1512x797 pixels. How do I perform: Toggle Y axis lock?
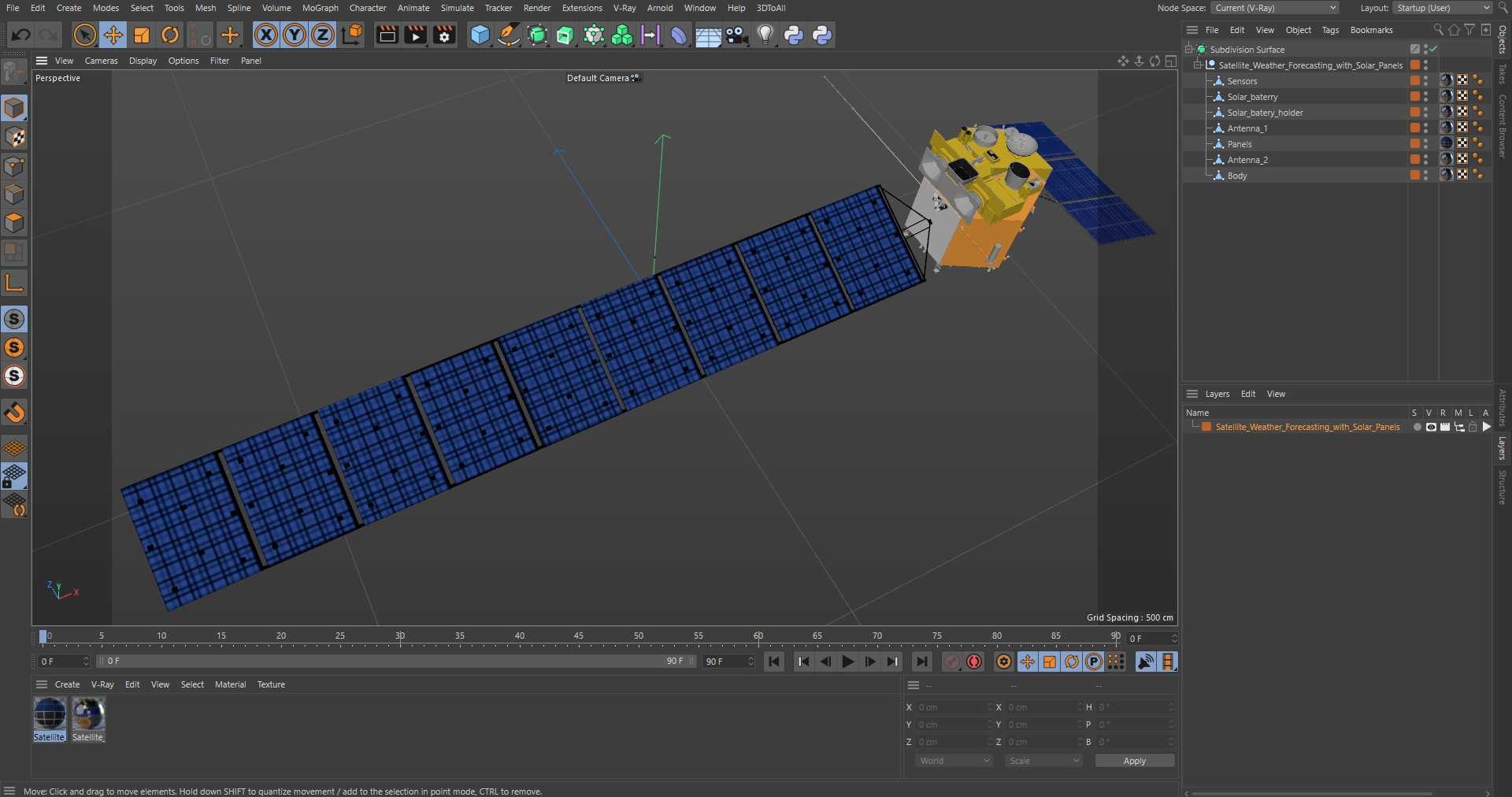pos(295,35)
